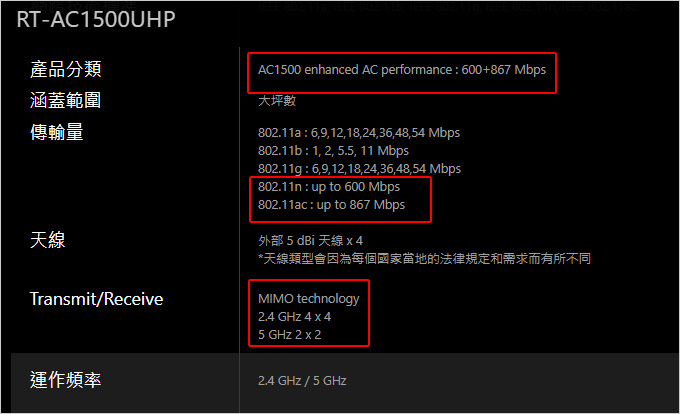The height and width of the screenshot is (414, 680).
Task: Click the 5 GHz 2 x 2 line
Action: pos(289,335)
